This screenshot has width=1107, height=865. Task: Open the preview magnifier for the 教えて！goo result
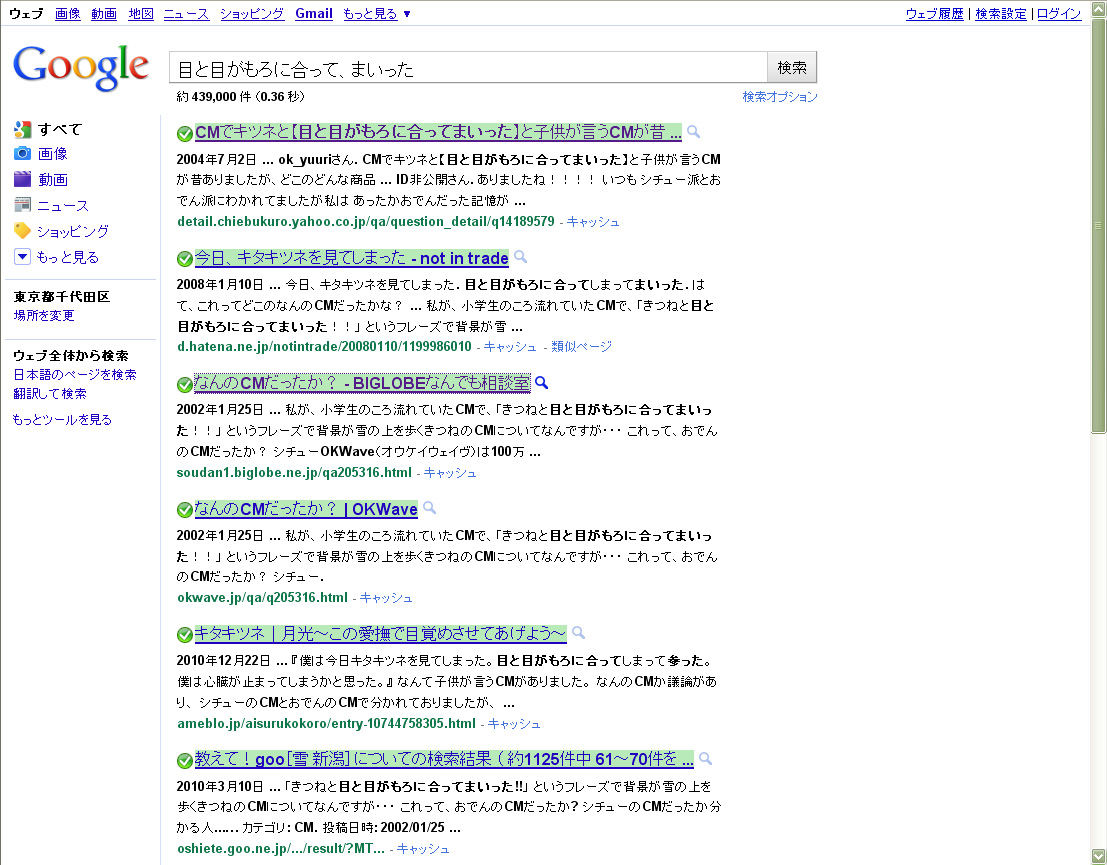pyautogui.click(x=705, y=758)
